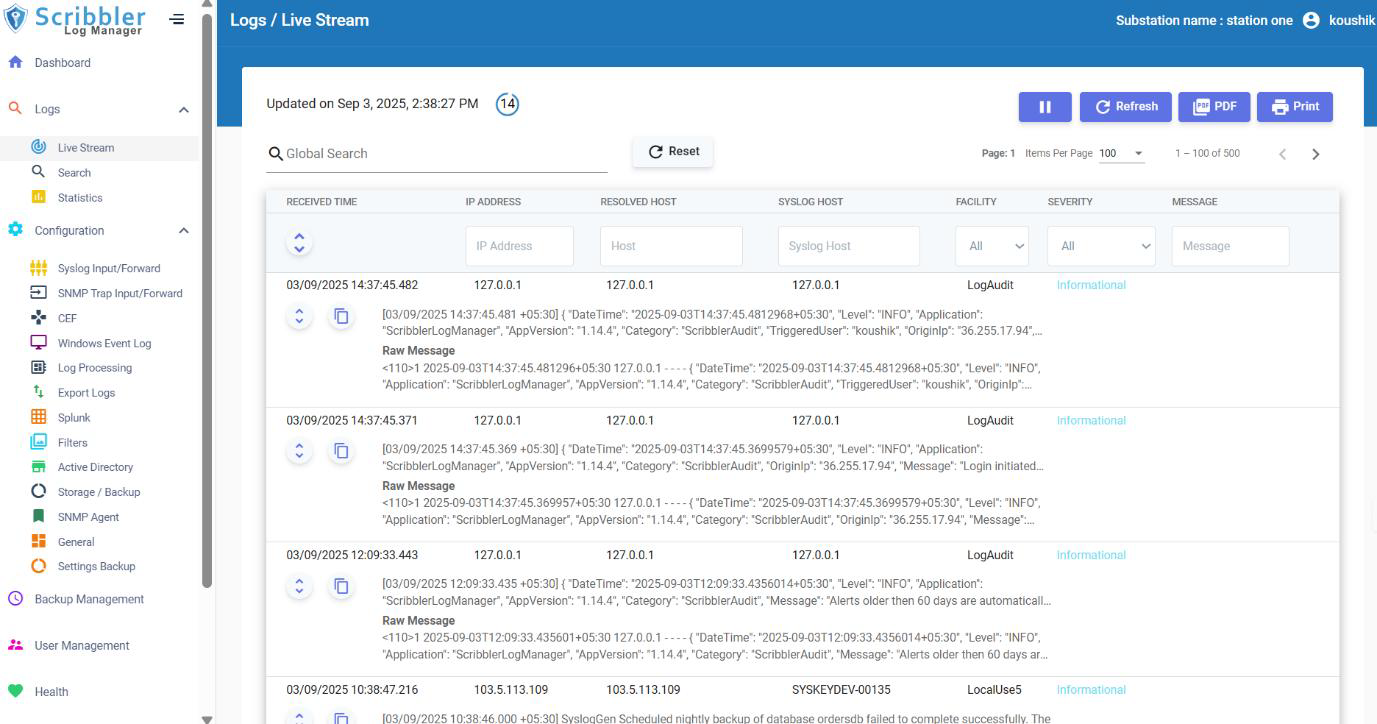The height and width of the screenshot is (724, 1377).
Task: Open the Active Directory settings
Action: [96, 467]
